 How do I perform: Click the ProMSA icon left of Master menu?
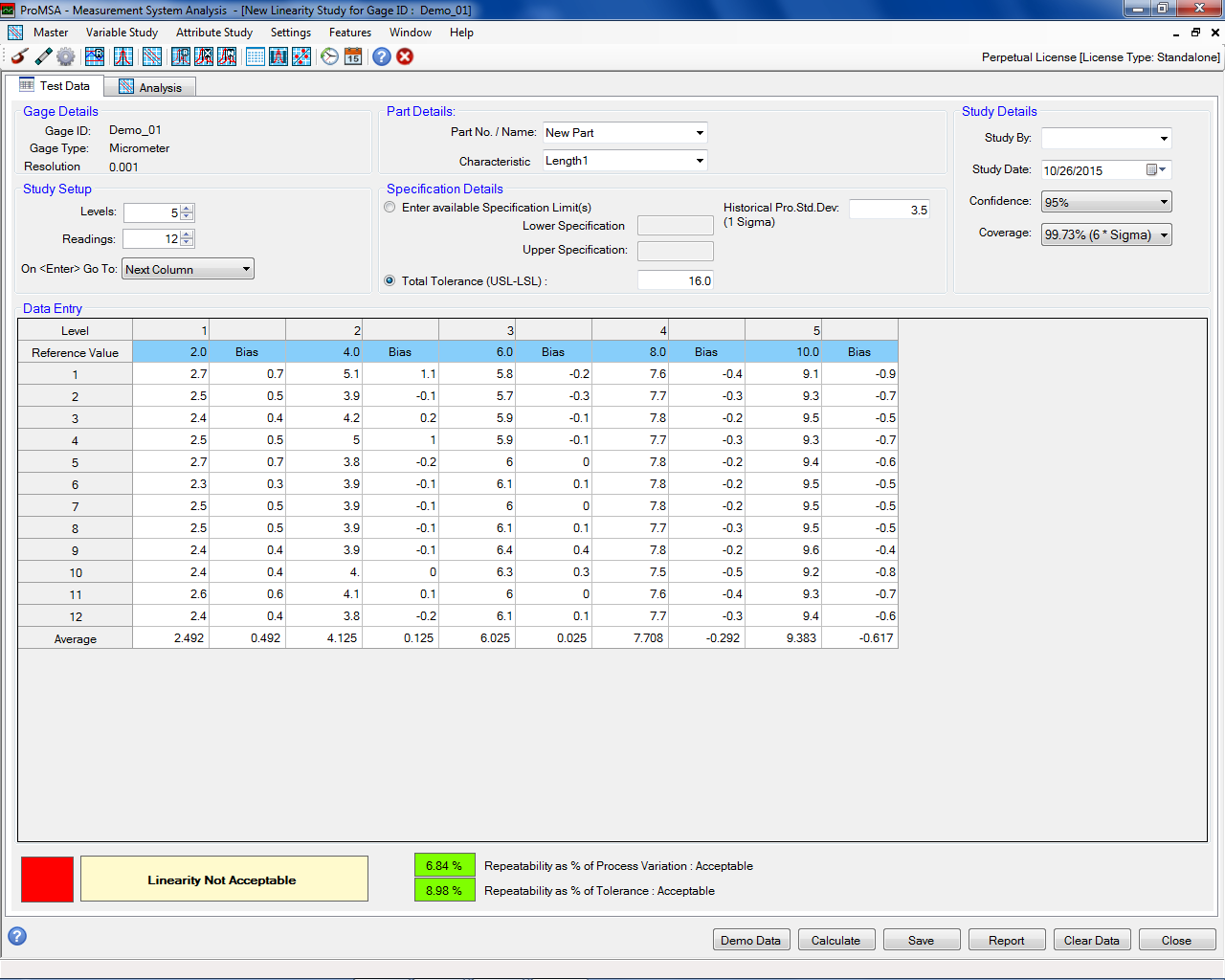click(15, 33)
